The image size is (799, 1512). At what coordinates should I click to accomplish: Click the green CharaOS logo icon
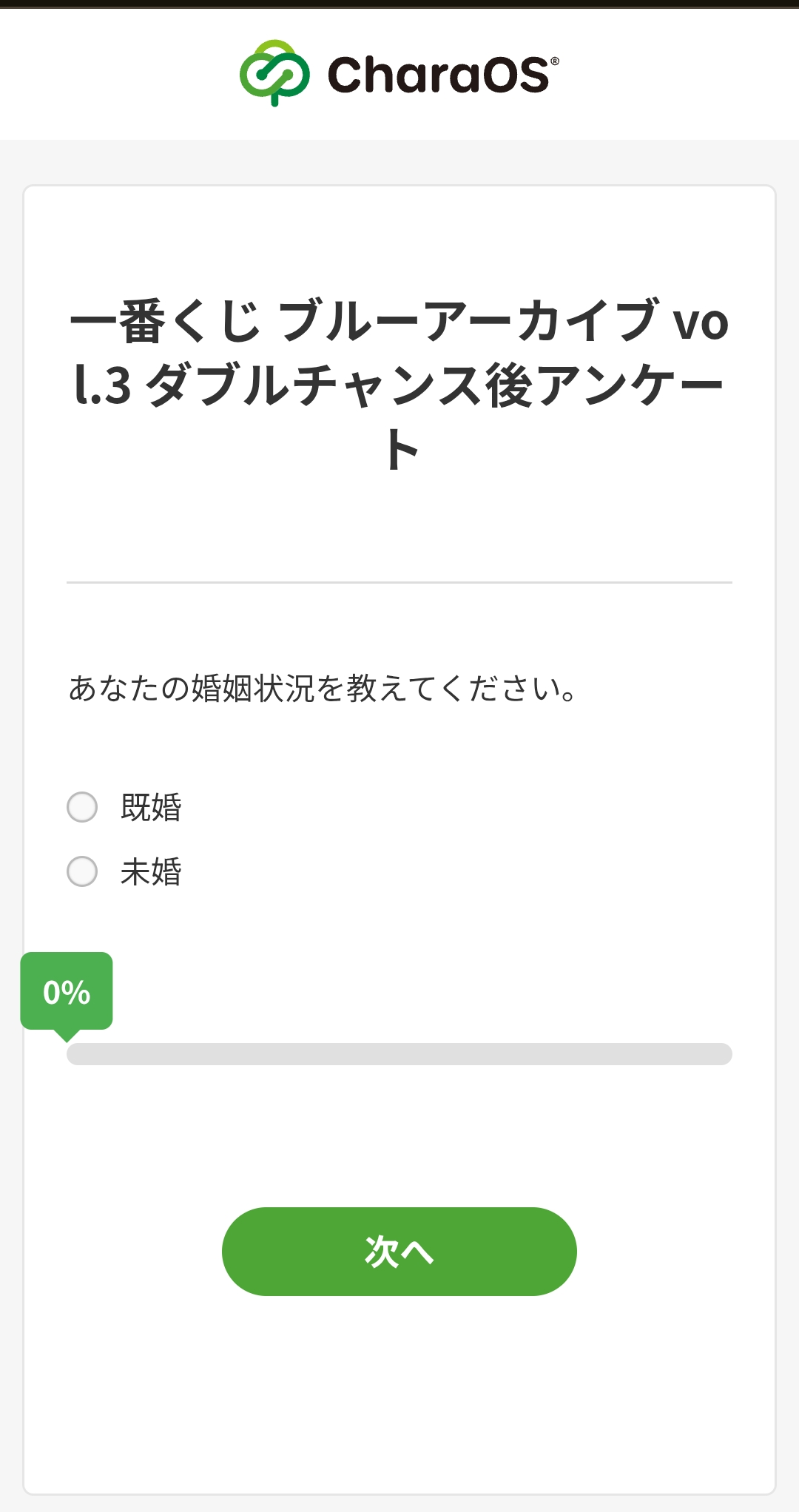point(274,72)
